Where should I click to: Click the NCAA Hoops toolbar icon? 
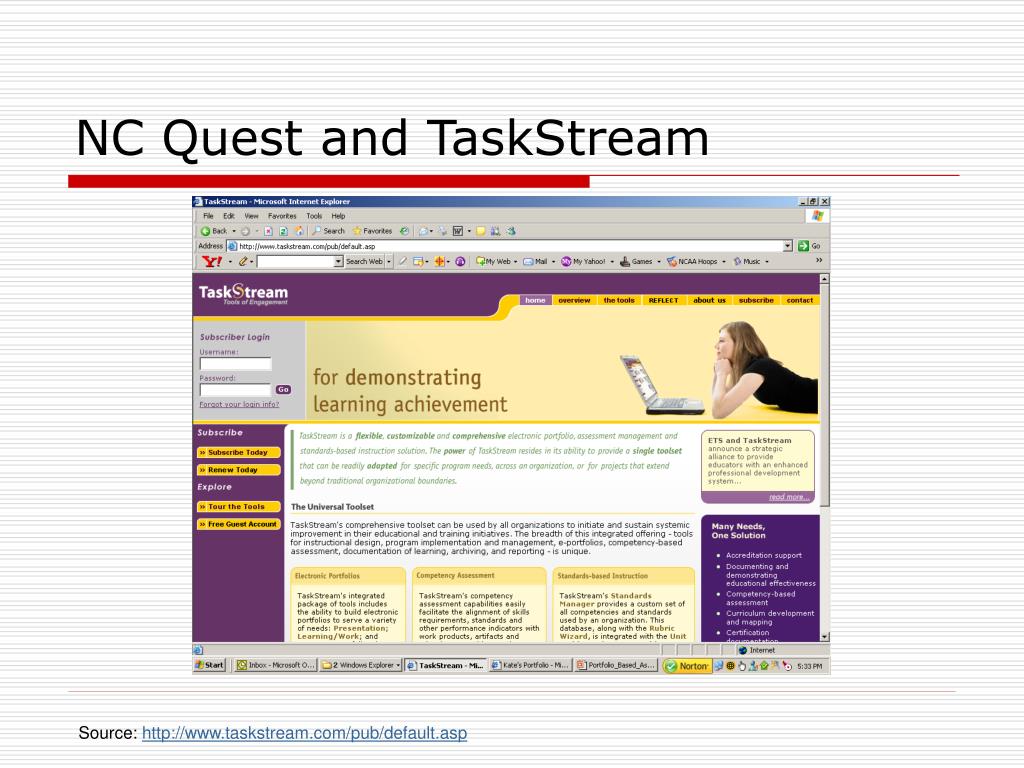671,261
